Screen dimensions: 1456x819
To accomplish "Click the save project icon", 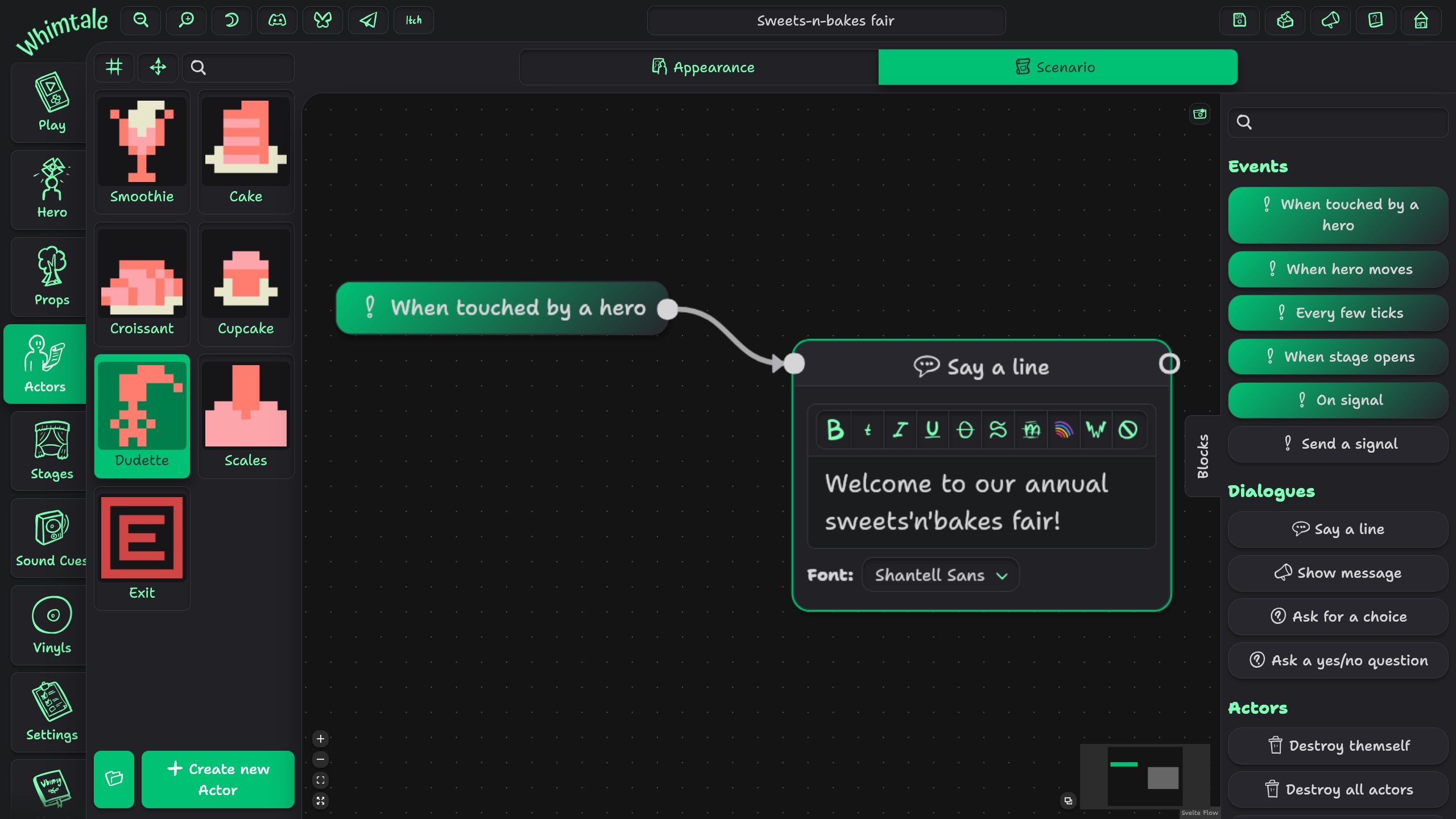I will click(1239, 20).
